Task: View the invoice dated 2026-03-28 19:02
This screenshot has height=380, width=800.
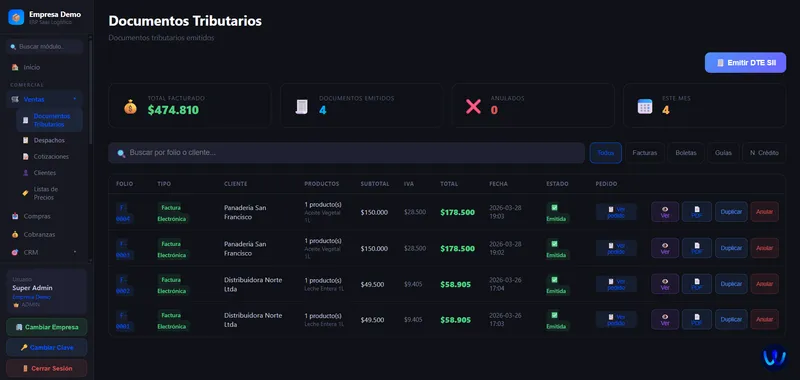Action: coord(665,248)
